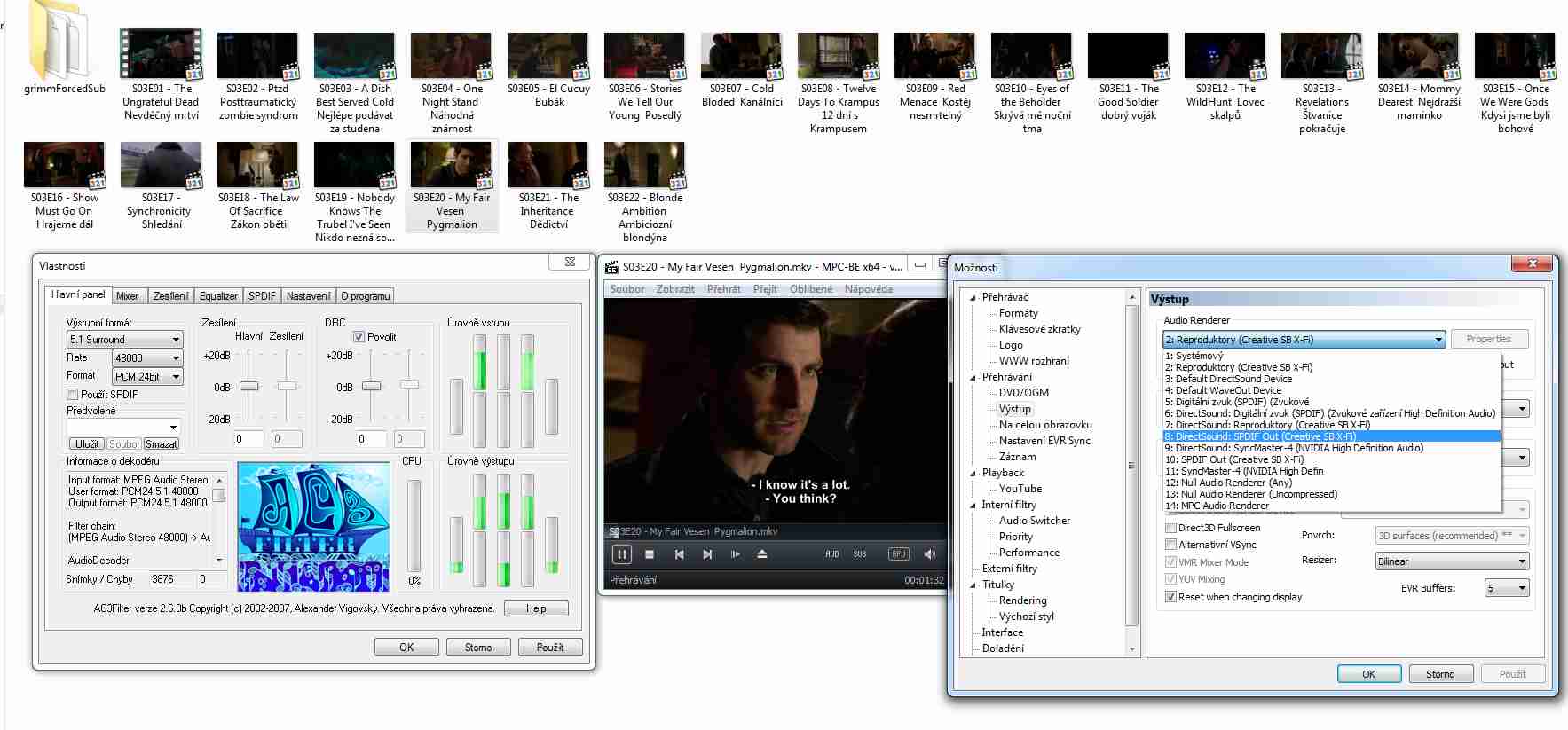
Task: Disable the DRC Povolit checkbox
Action: coord(359,337)
